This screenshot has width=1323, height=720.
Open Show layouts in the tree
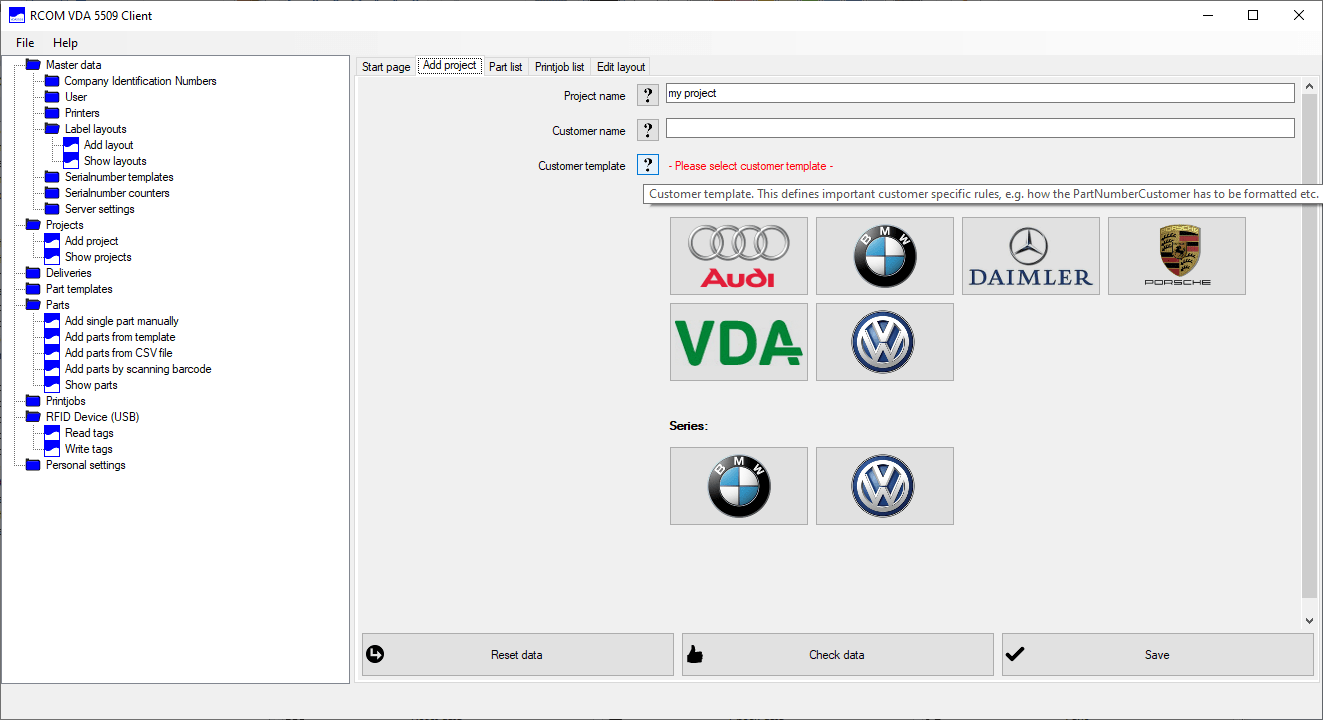[115, 161]
